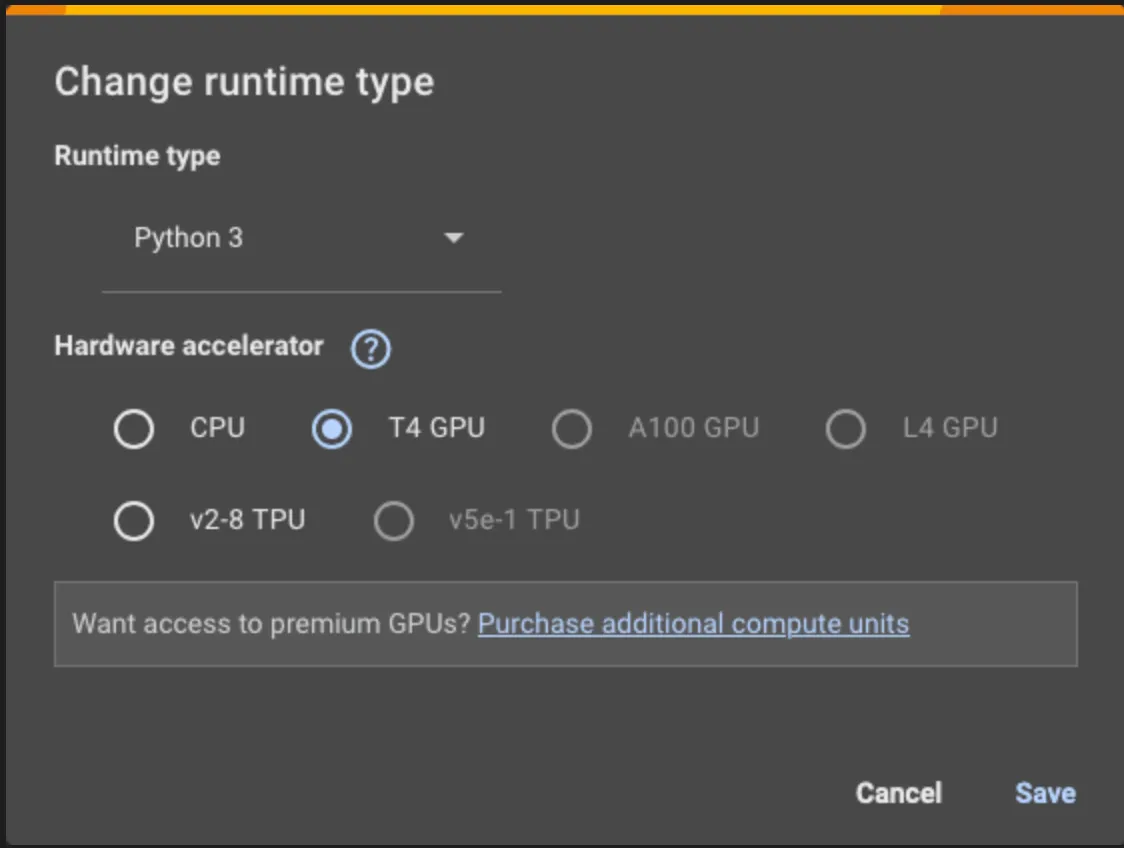The image size is (1124, 848).
Task: Click the help icon beside Hardware accelerator
Action: pyautogui.click(x=369, y=348)
